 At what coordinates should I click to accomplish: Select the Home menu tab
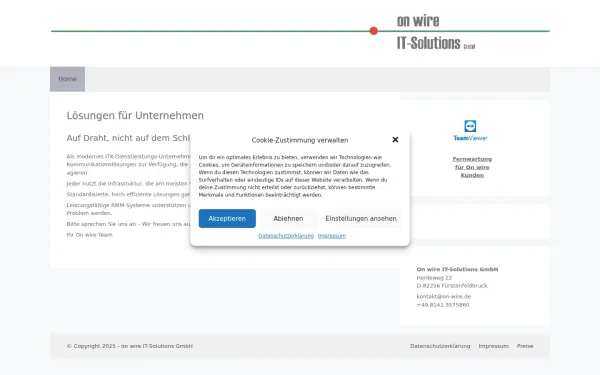pyautogui.click(x=67, y=79)
